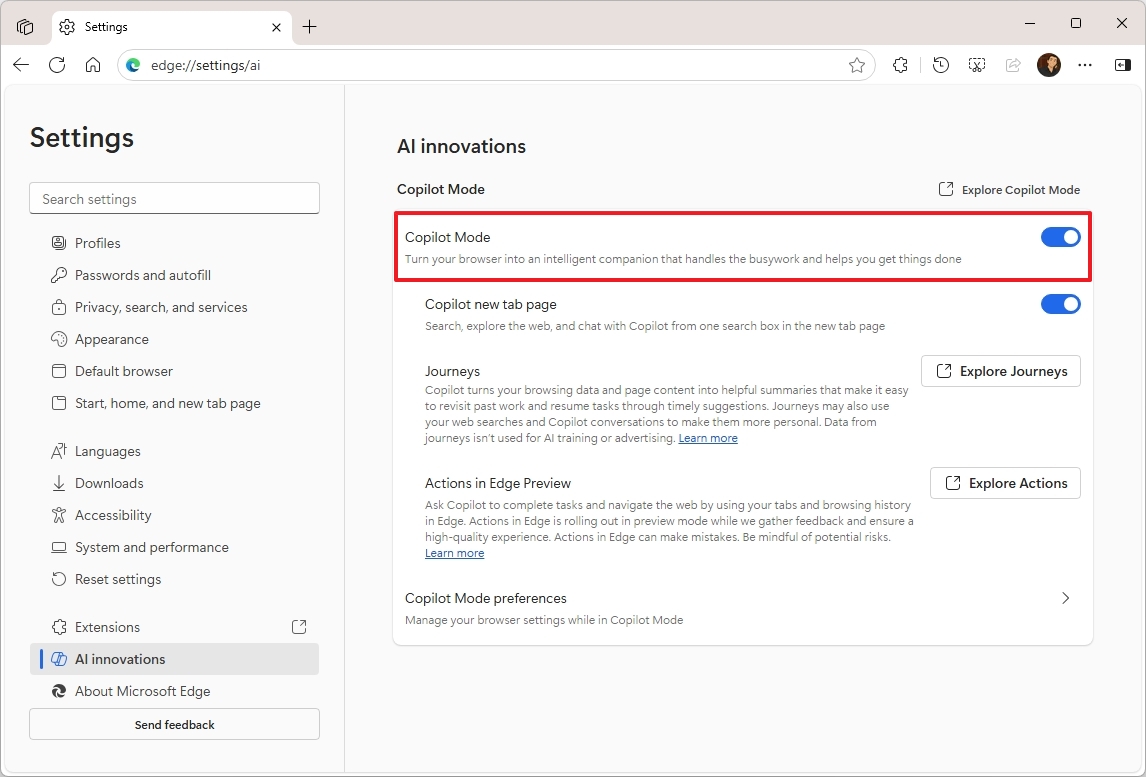Share this page using the share icon

coord(1013,64)
